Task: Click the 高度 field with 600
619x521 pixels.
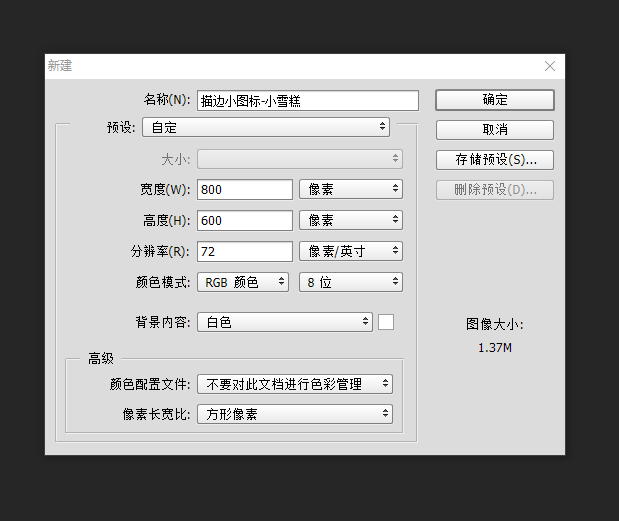Action: tap(245, 220)
